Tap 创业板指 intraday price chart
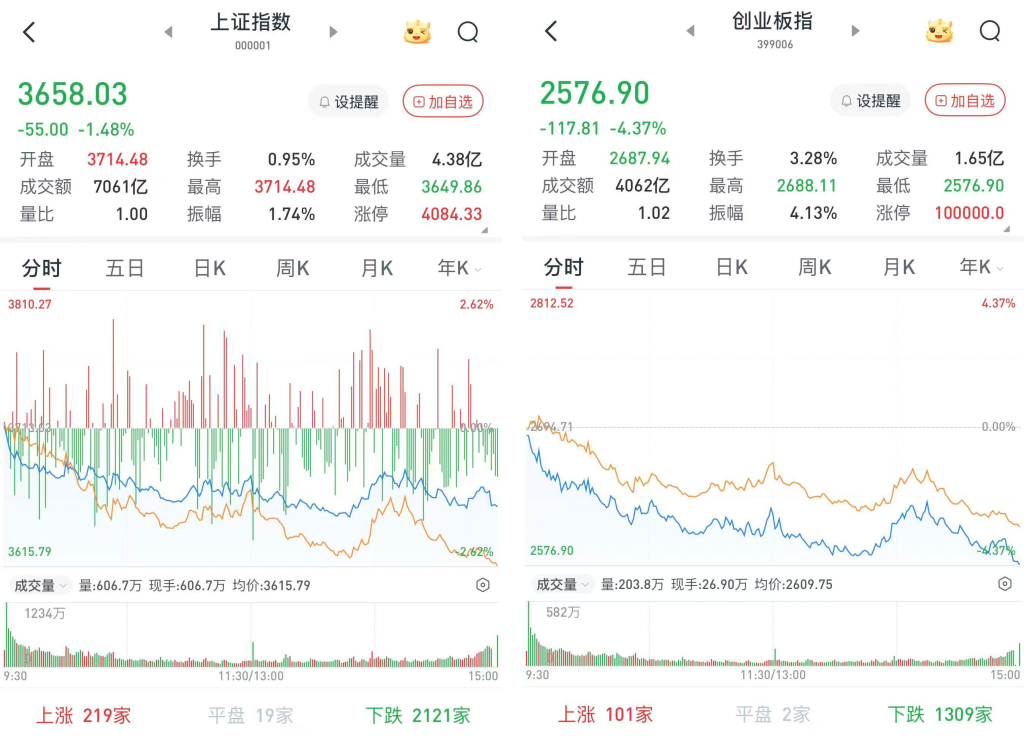This screenshot has width=1024, height=738. (x=773, y=428)
